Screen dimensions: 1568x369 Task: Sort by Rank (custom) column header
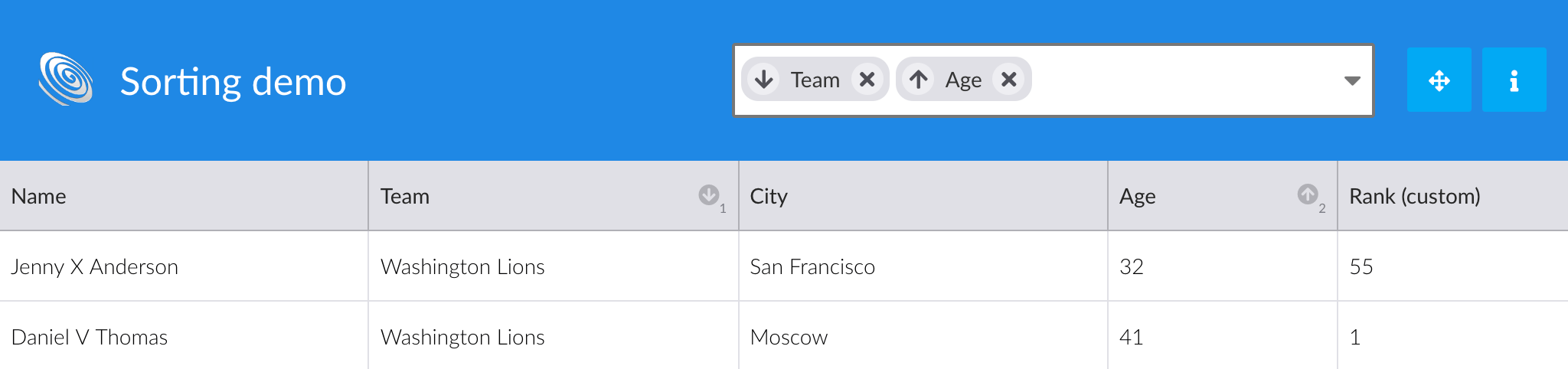coord(1453,196)
